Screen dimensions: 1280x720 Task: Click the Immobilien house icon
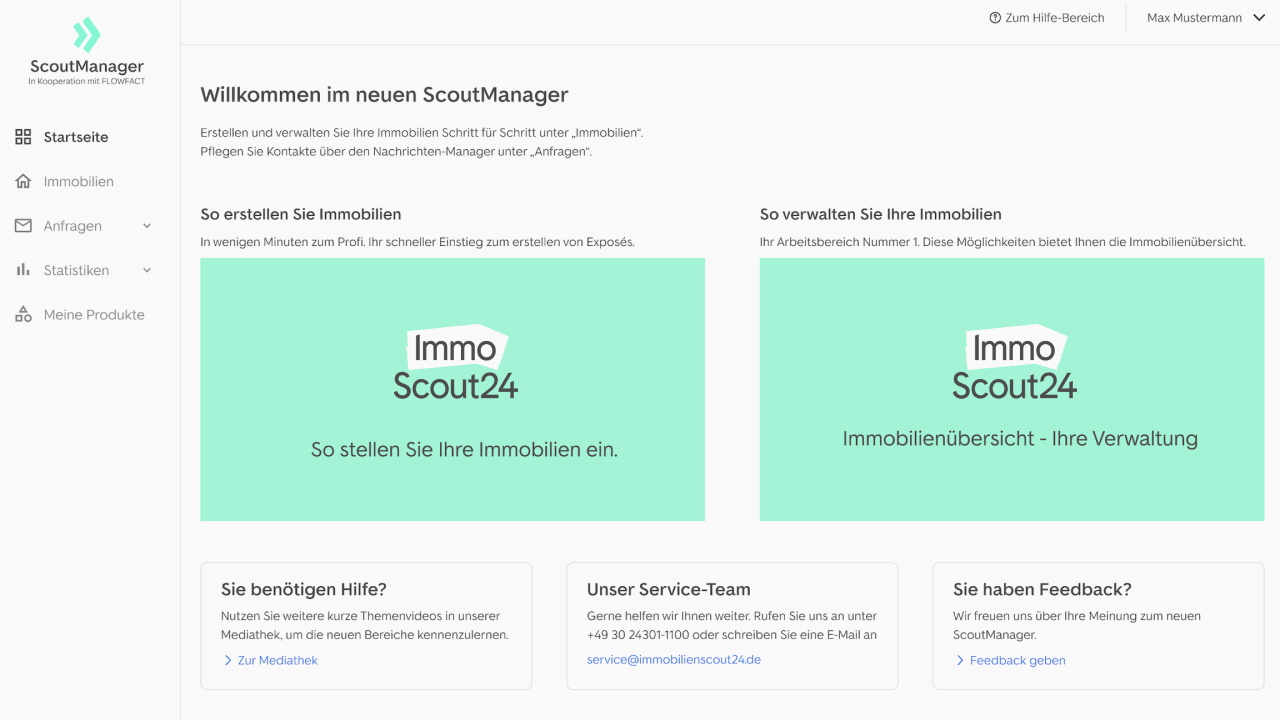[23, 181]
